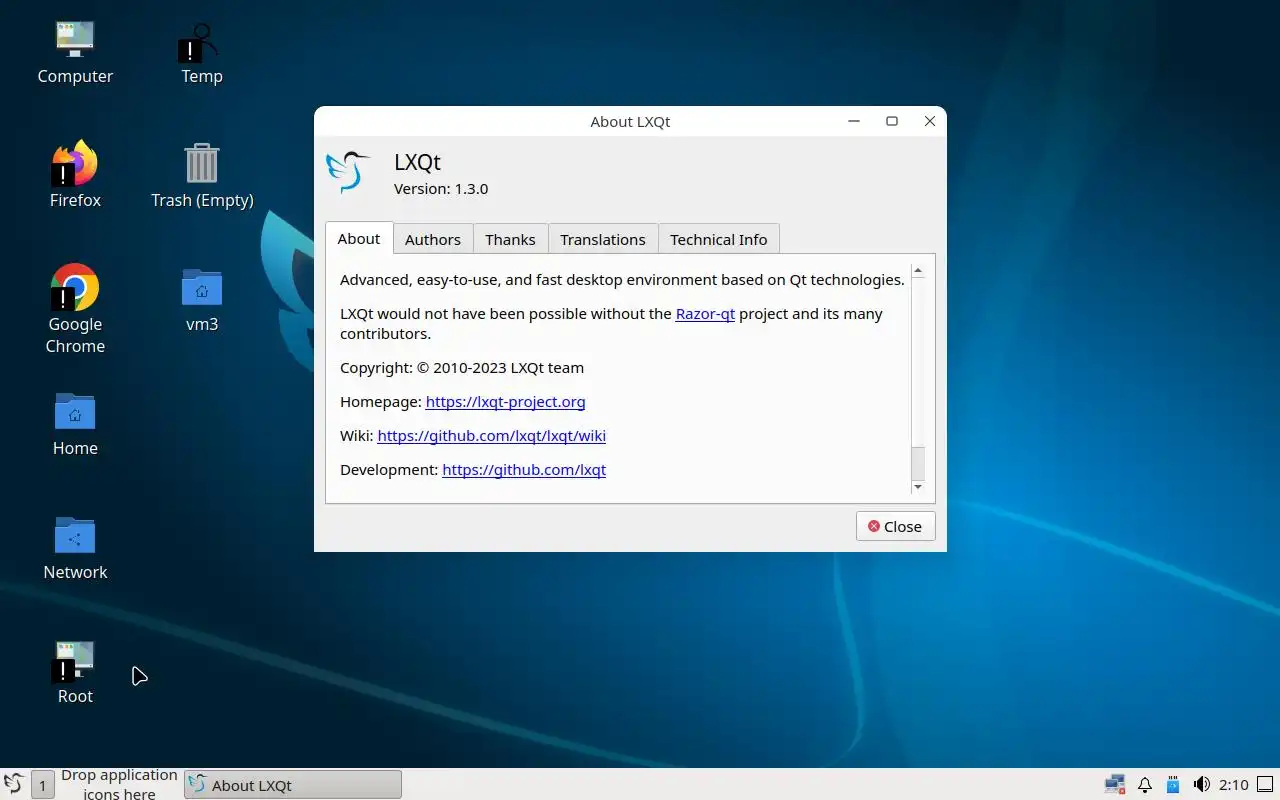
Task: Close the About LXQt window via X
Action: click(x=930, y=121)
